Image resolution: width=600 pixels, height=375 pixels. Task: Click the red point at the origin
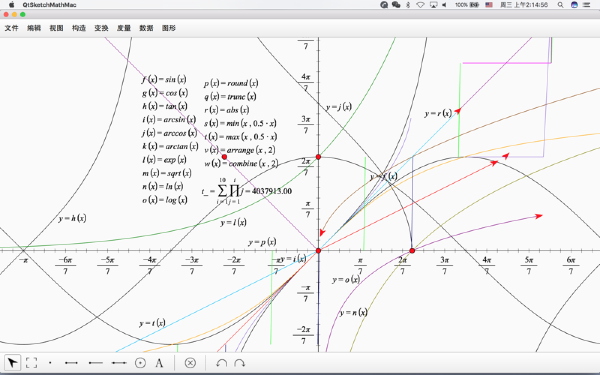tap(318, 251)
